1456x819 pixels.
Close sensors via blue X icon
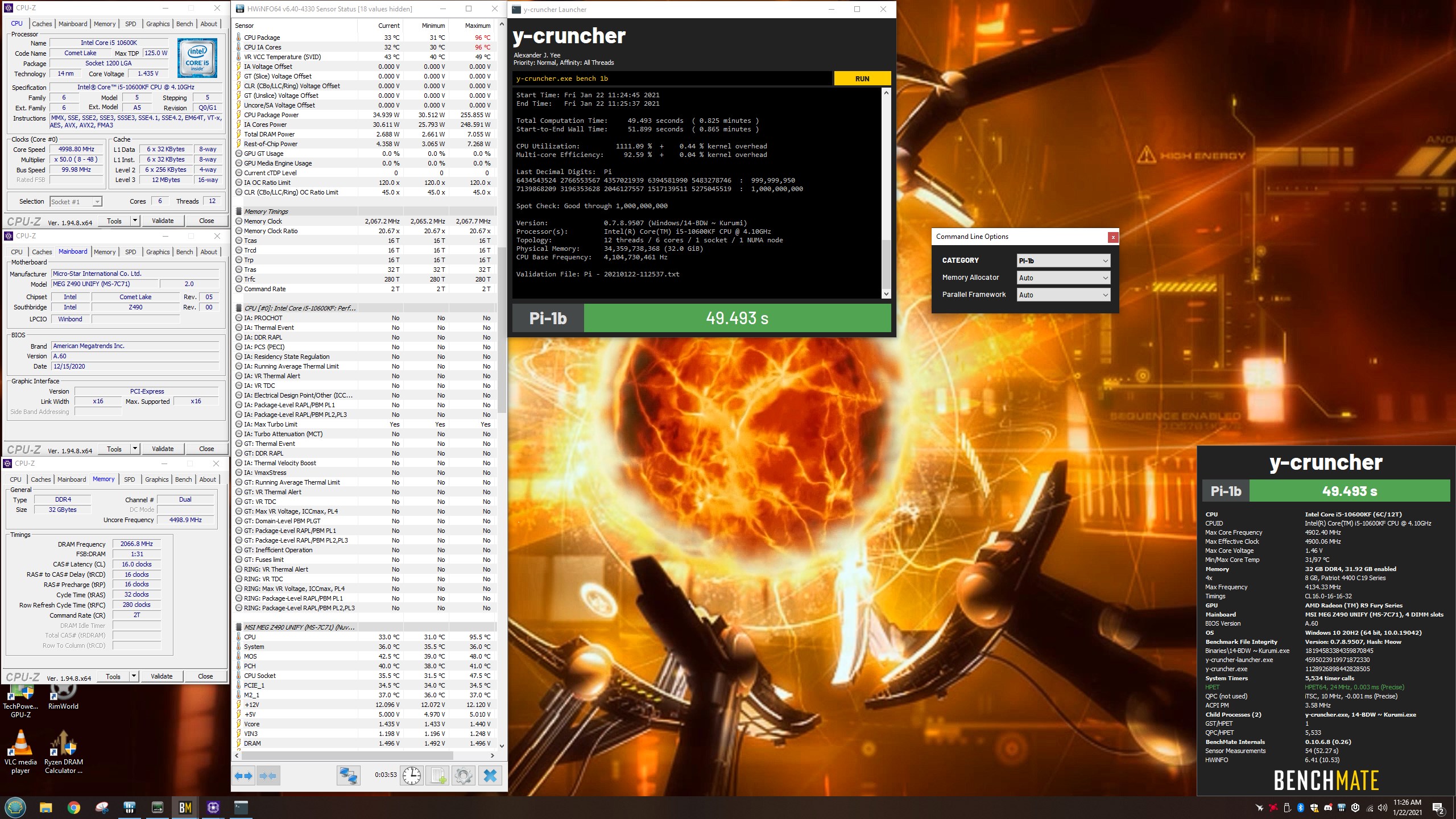(490, 776)
